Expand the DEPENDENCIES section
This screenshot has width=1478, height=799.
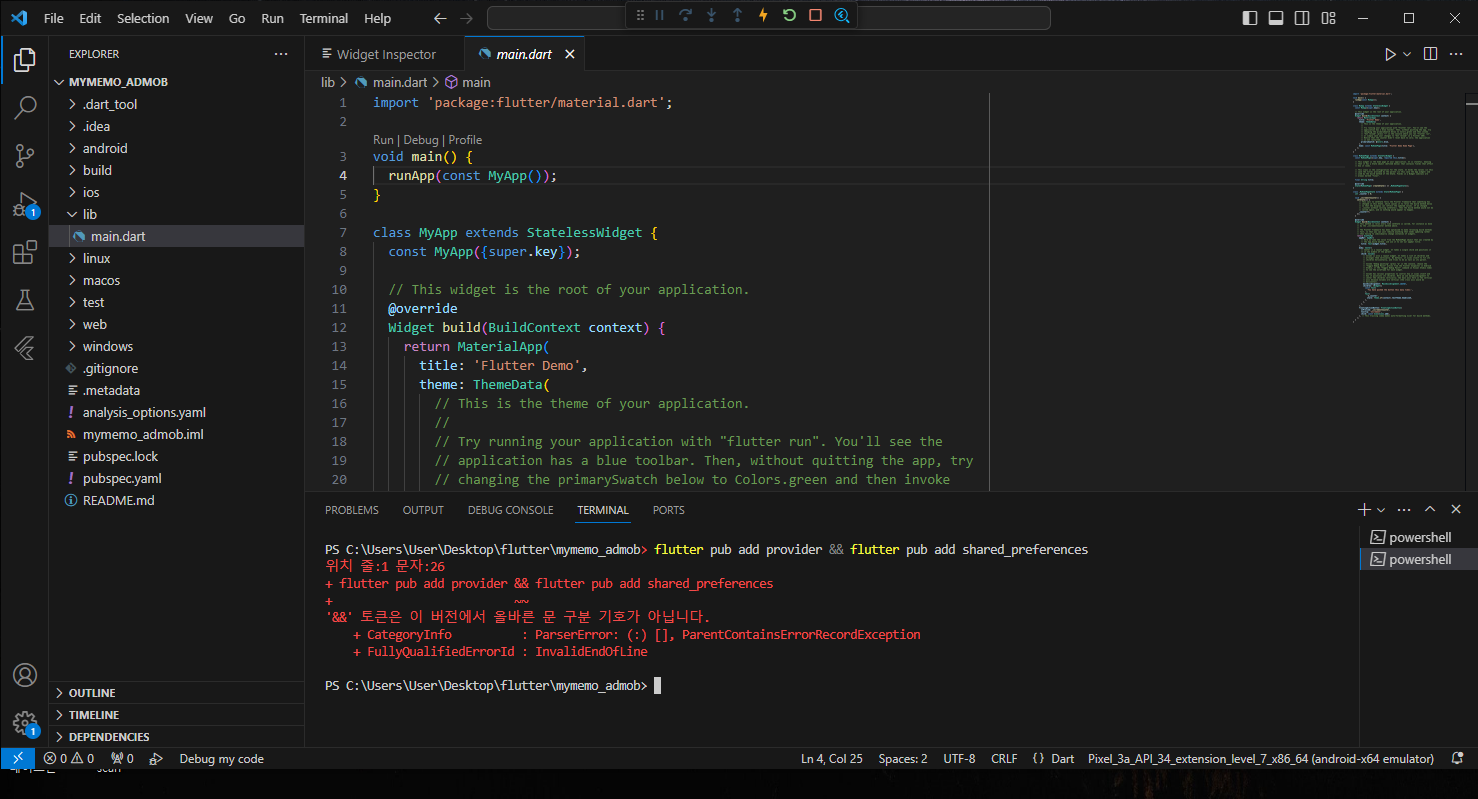[177, 737]
